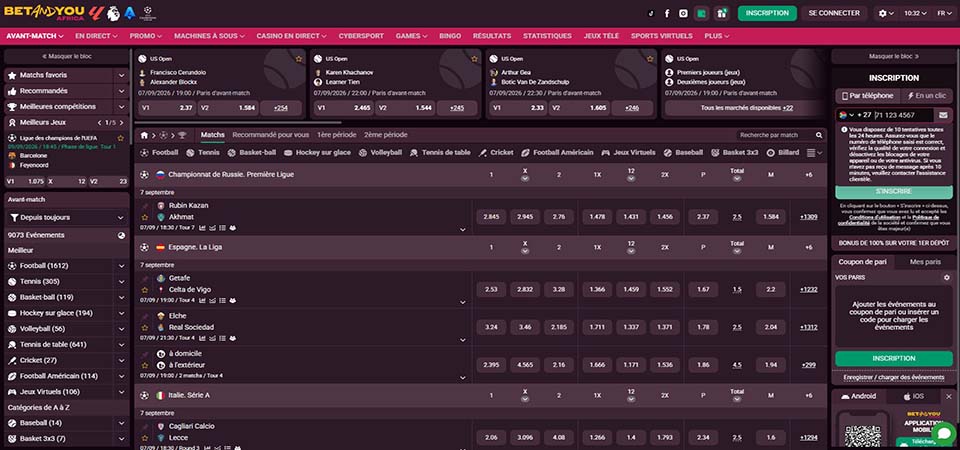Click the phone number input field

tap(903, 115)
